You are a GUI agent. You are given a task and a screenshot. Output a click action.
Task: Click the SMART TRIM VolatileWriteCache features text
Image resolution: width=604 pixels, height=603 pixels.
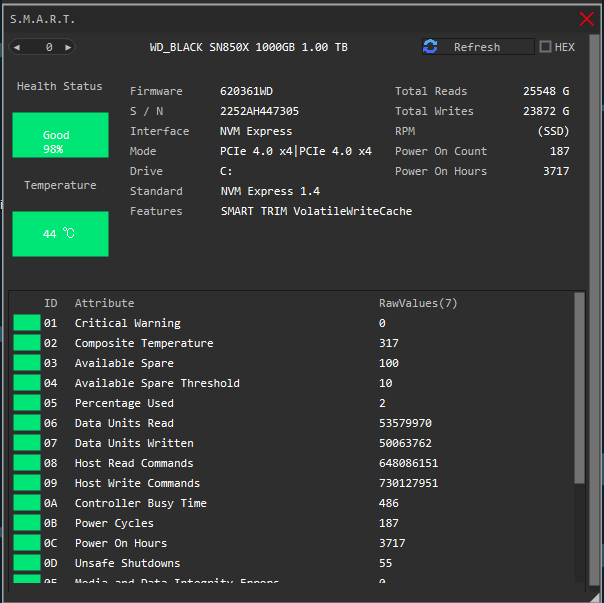point(316,212)
